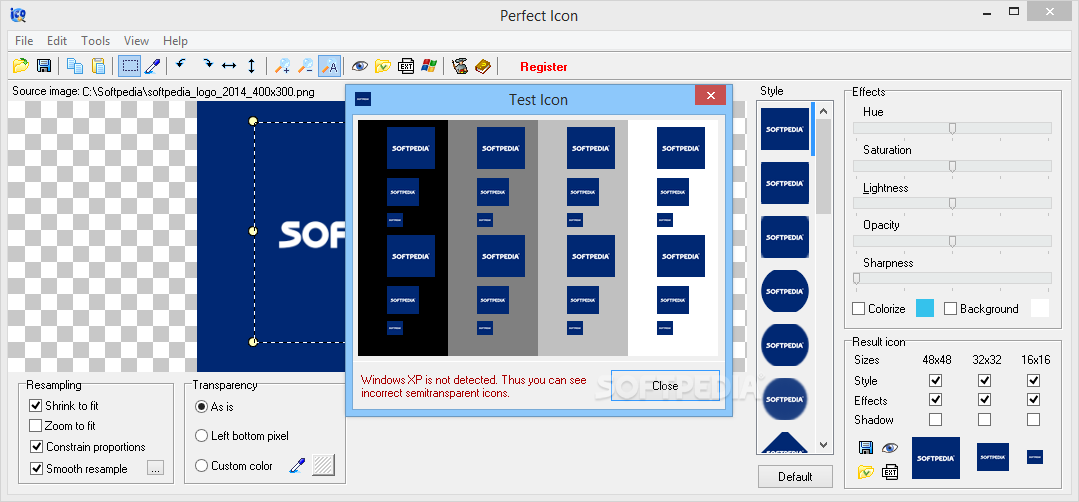Select the dashed rectangle selection tool
The image size is (1079, 502).
coord(129,66)
